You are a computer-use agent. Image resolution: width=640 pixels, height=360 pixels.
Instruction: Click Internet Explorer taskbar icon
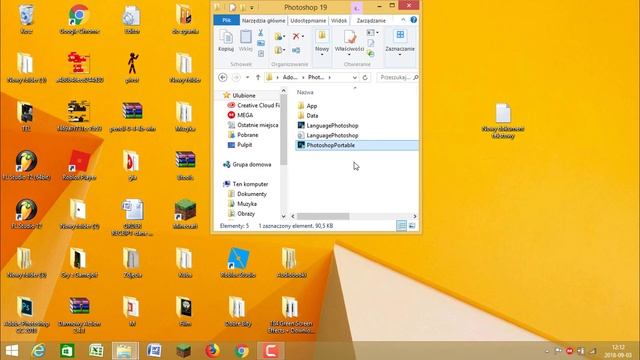pos(38,351)
